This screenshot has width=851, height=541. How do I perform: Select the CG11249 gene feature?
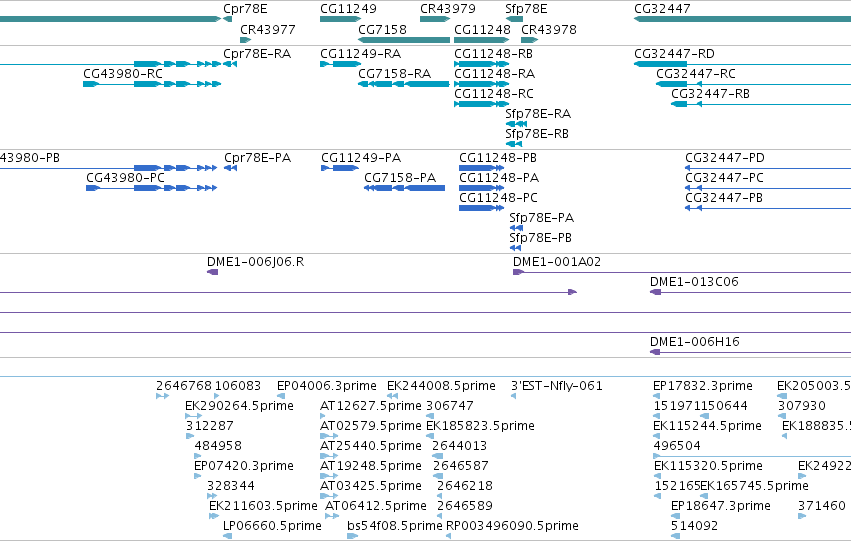coord(340,19)
